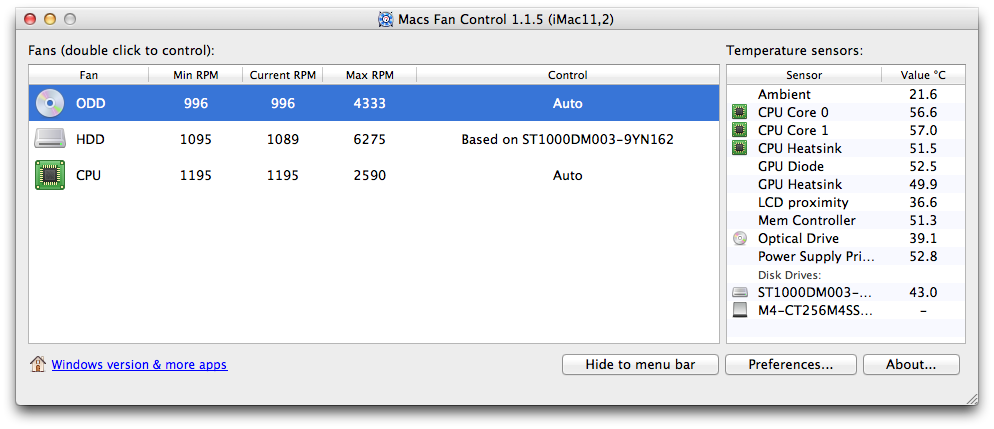The height and width of the screenshot is (429, 994).
Task: Select the LCD proximity sensor row
Action: point(846,203)
